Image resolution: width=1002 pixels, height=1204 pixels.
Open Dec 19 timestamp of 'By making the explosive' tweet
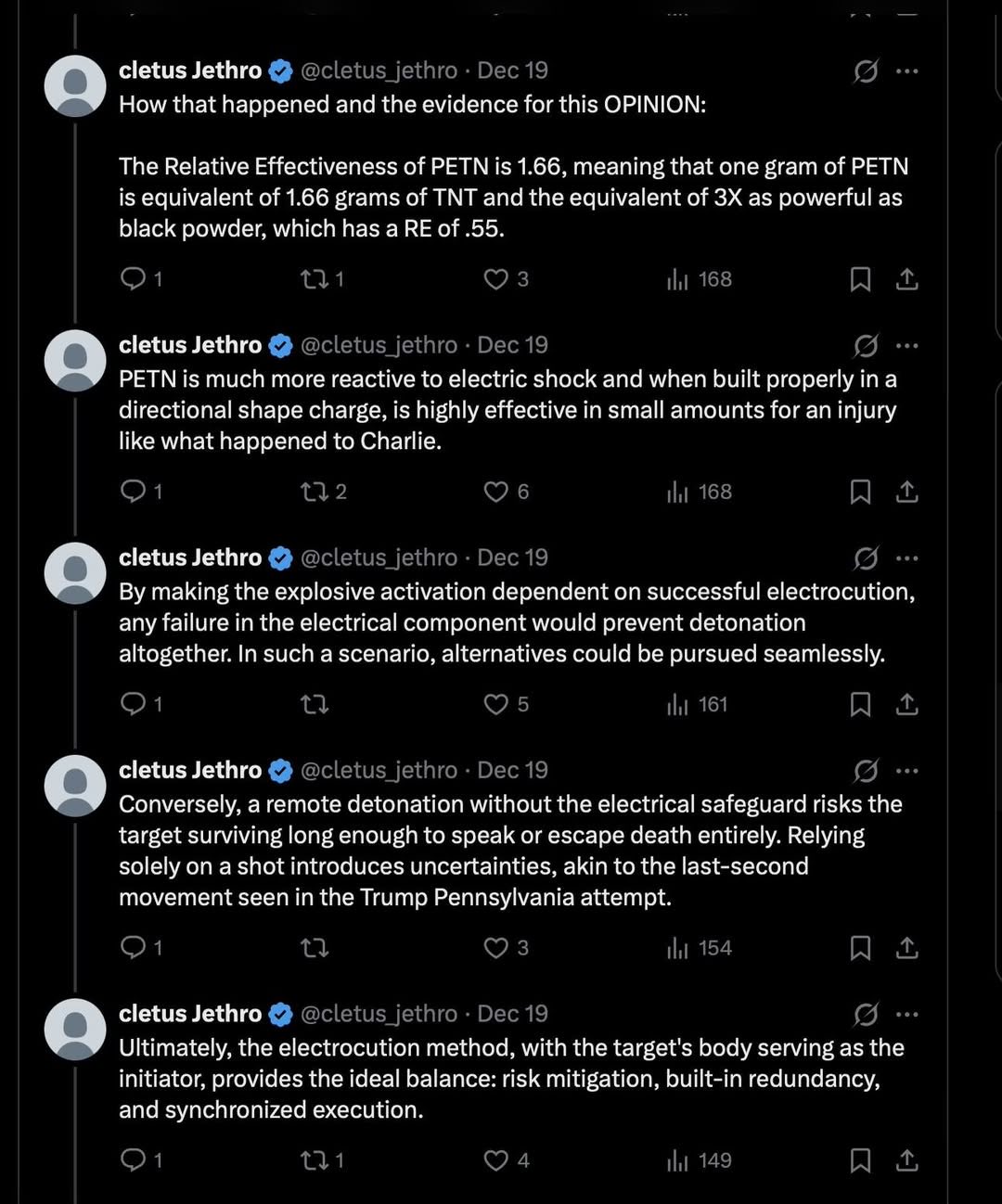click(512, 557)
